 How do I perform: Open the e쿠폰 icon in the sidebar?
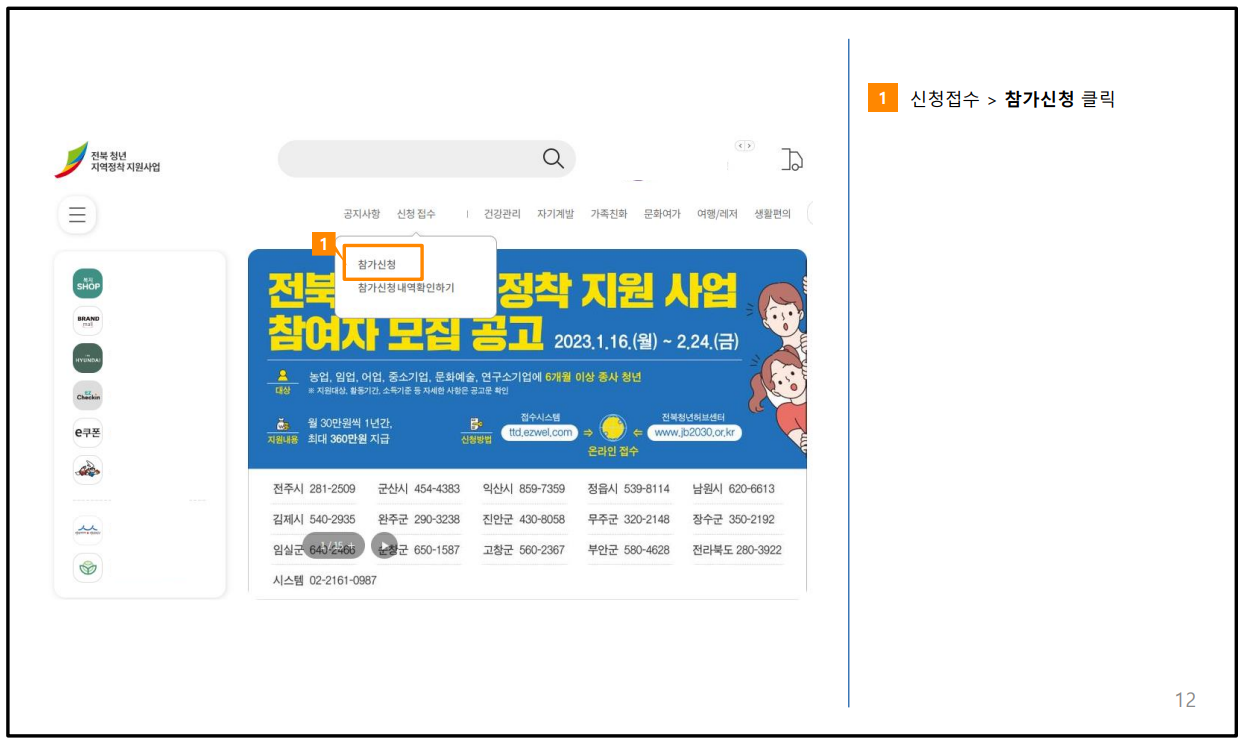coord(87,433)
